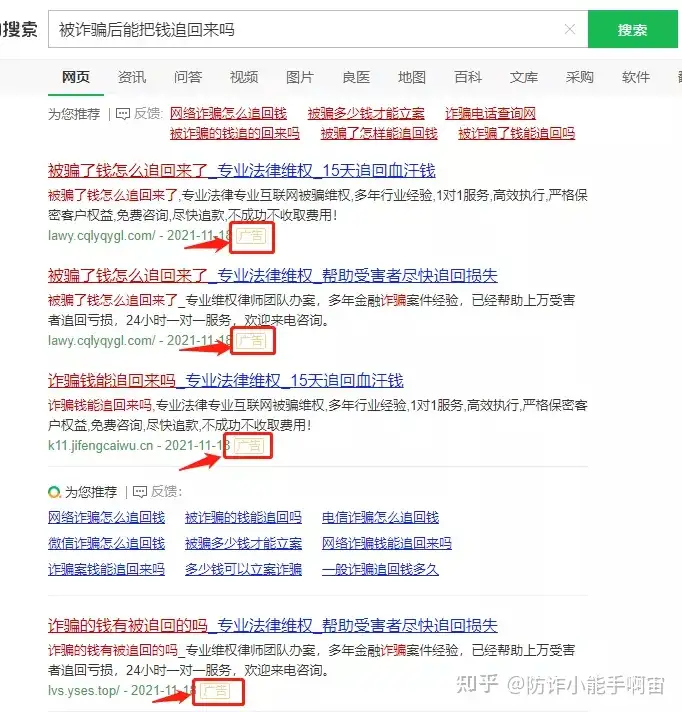Open the 百科 tab
Viewport: 682px width, 712px height.
[x=468, y=77]
